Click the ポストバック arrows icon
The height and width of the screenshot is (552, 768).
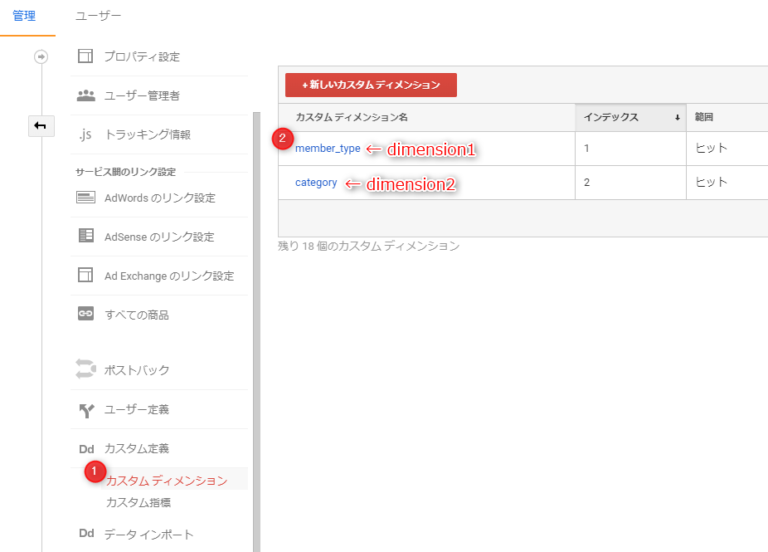(x=86, y=370)
